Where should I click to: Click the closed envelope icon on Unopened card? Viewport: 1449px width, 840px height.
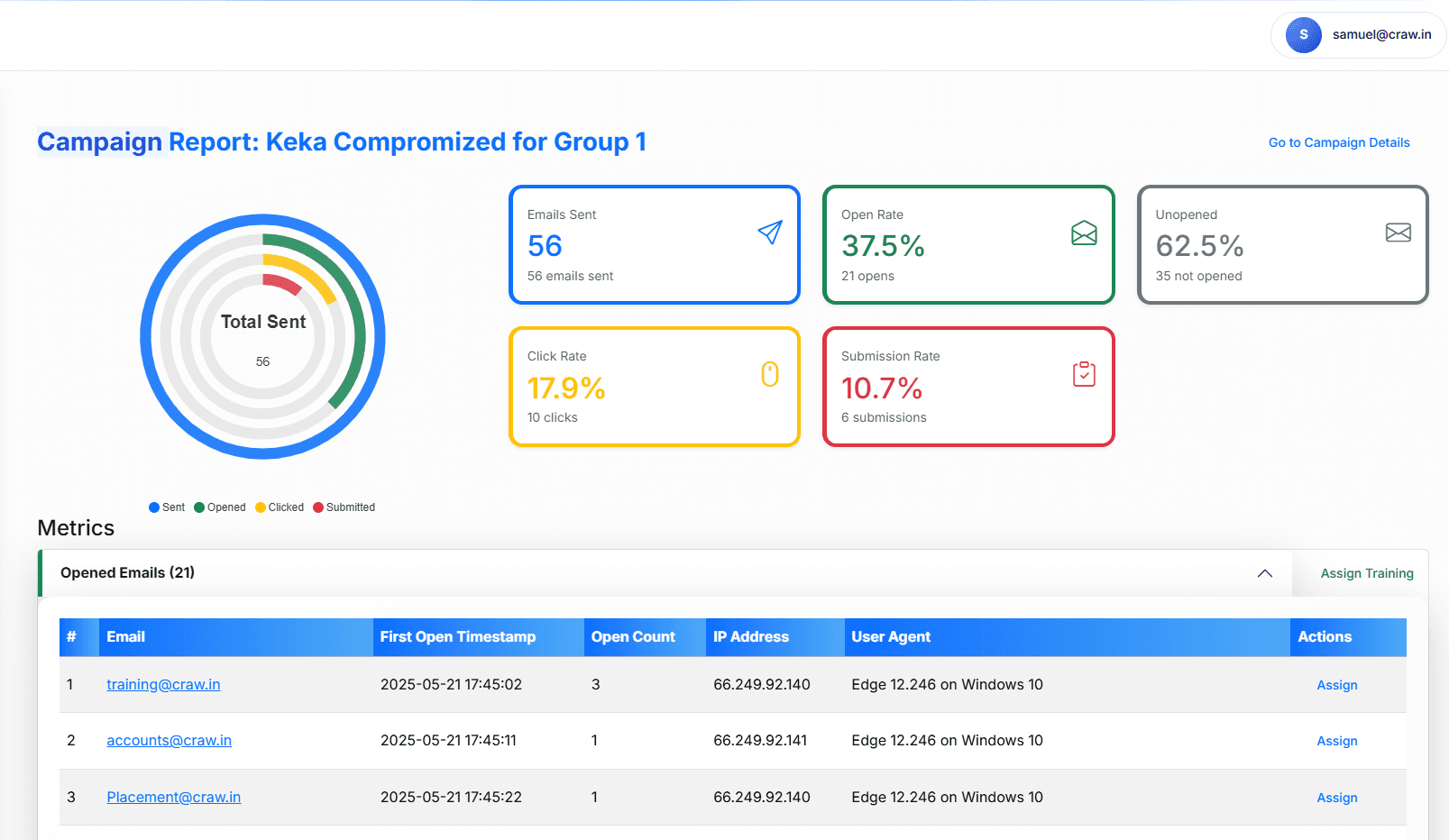click(x=1398, y=233)
